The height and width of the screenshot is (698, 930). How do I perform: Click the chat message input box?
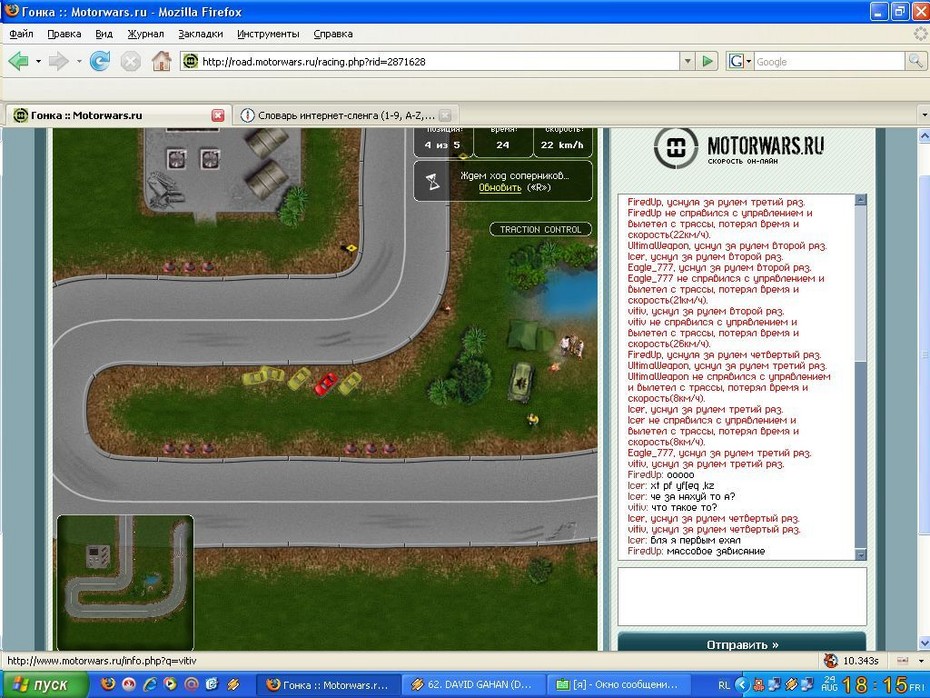(742, 596)
